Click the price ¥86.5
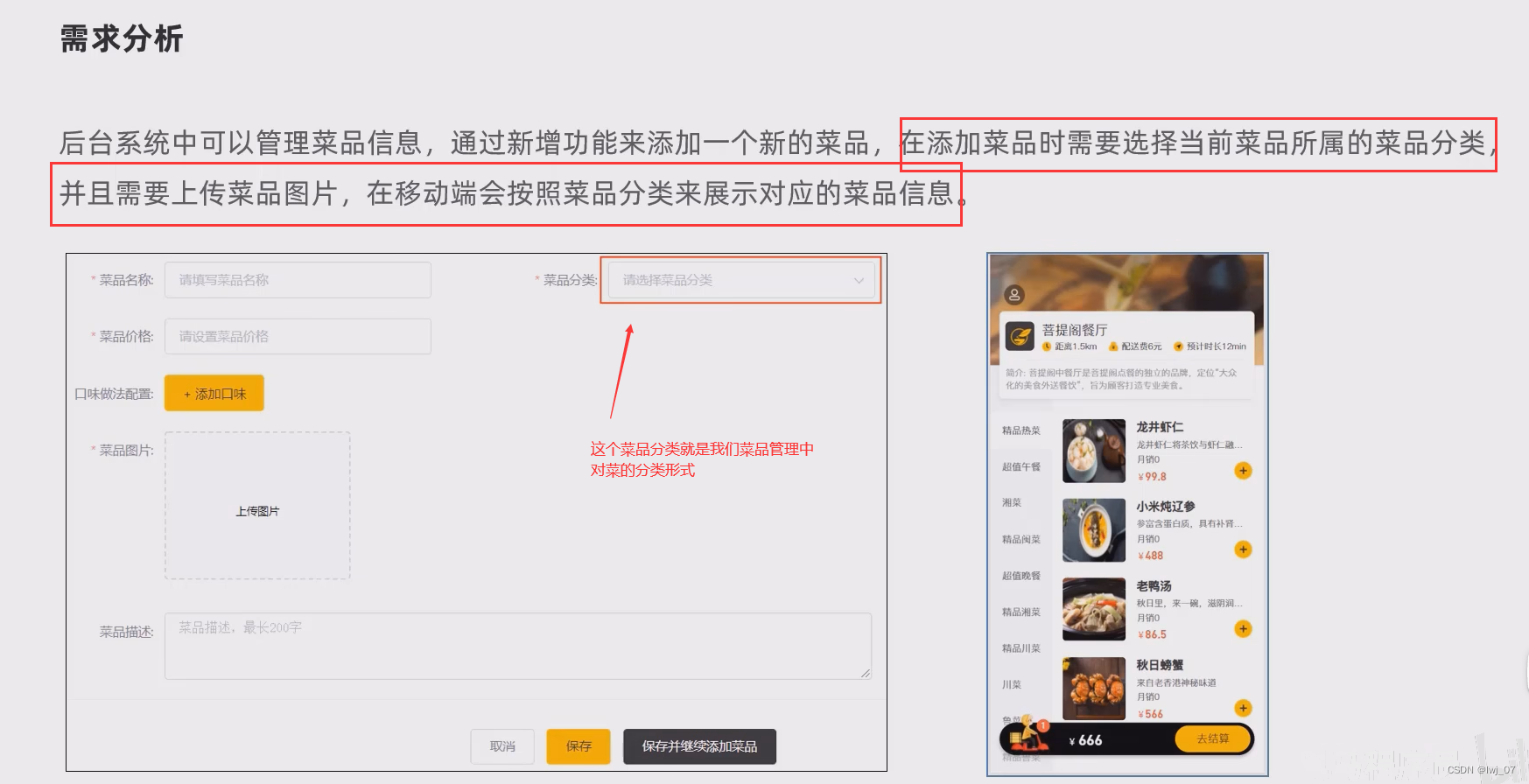The width and height of the screenshot is (1529, 784). 1152,634
